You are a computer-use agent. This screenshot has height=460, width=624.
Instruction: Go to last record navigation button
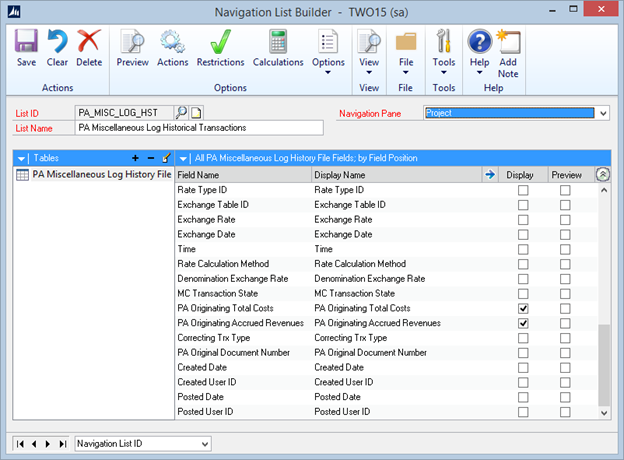[62, 443]
